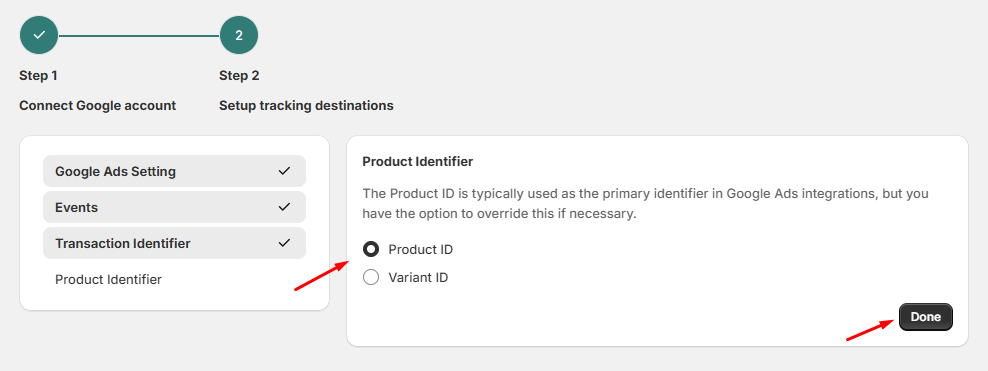Screen dimensions: 988x371
Task: Choose the Product ID label text
Action: [420, 249]
